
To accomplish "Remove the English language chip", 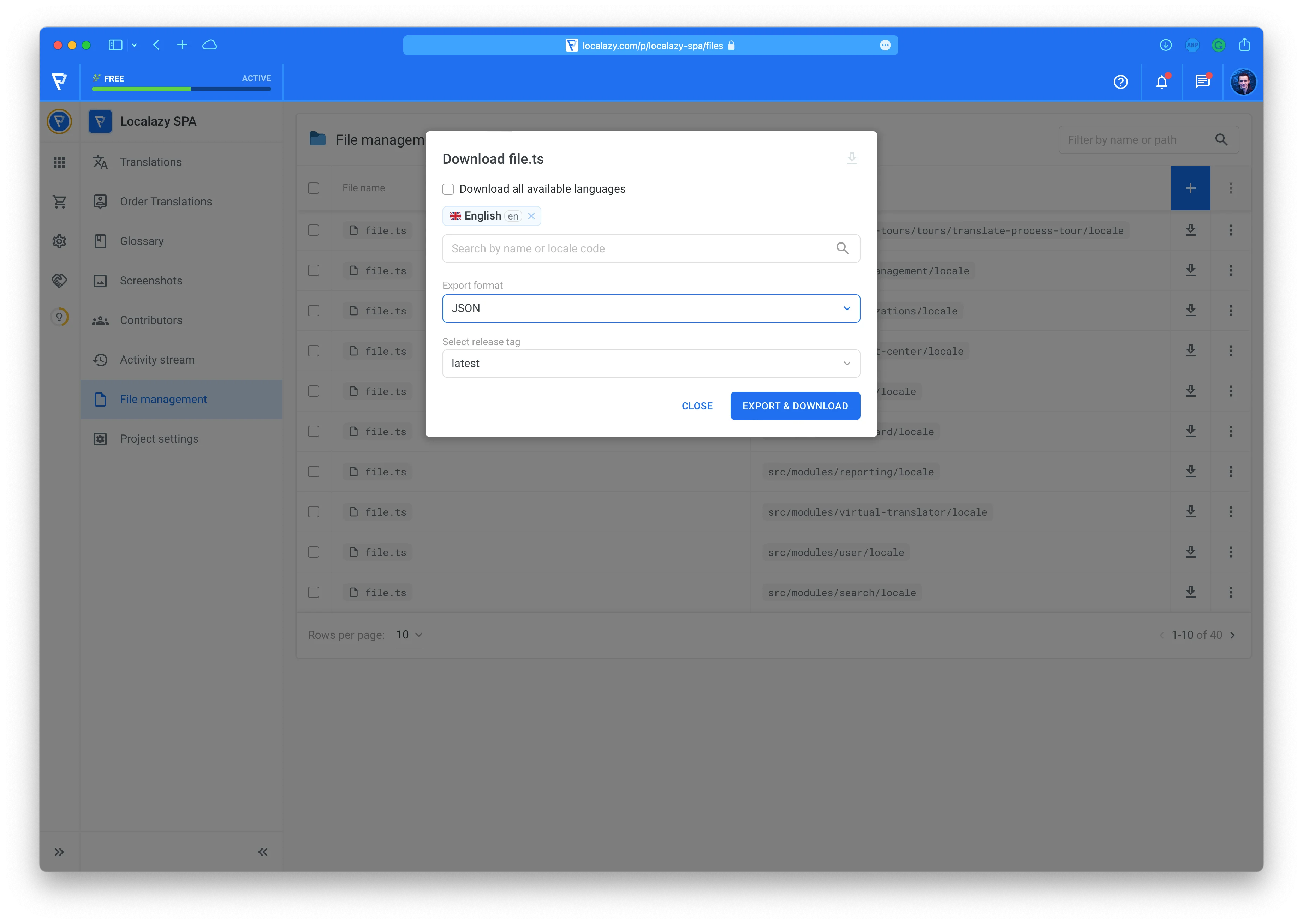I will [531, 216].
